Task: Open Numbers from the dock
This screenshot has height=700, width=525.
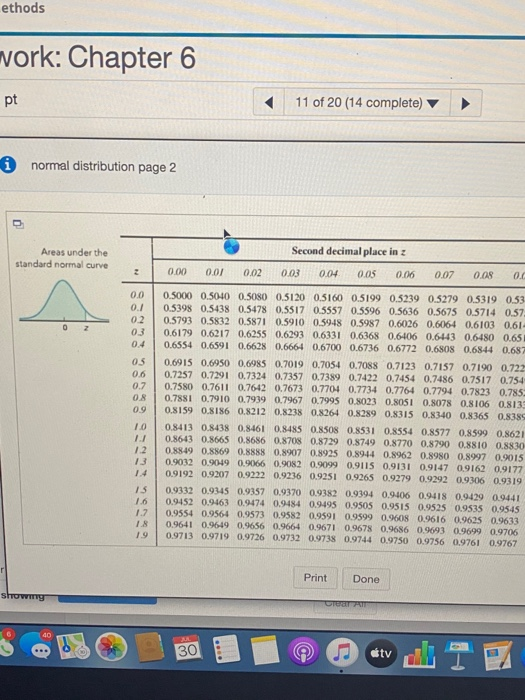Action: pyautogui.click(x=420, y=654)
